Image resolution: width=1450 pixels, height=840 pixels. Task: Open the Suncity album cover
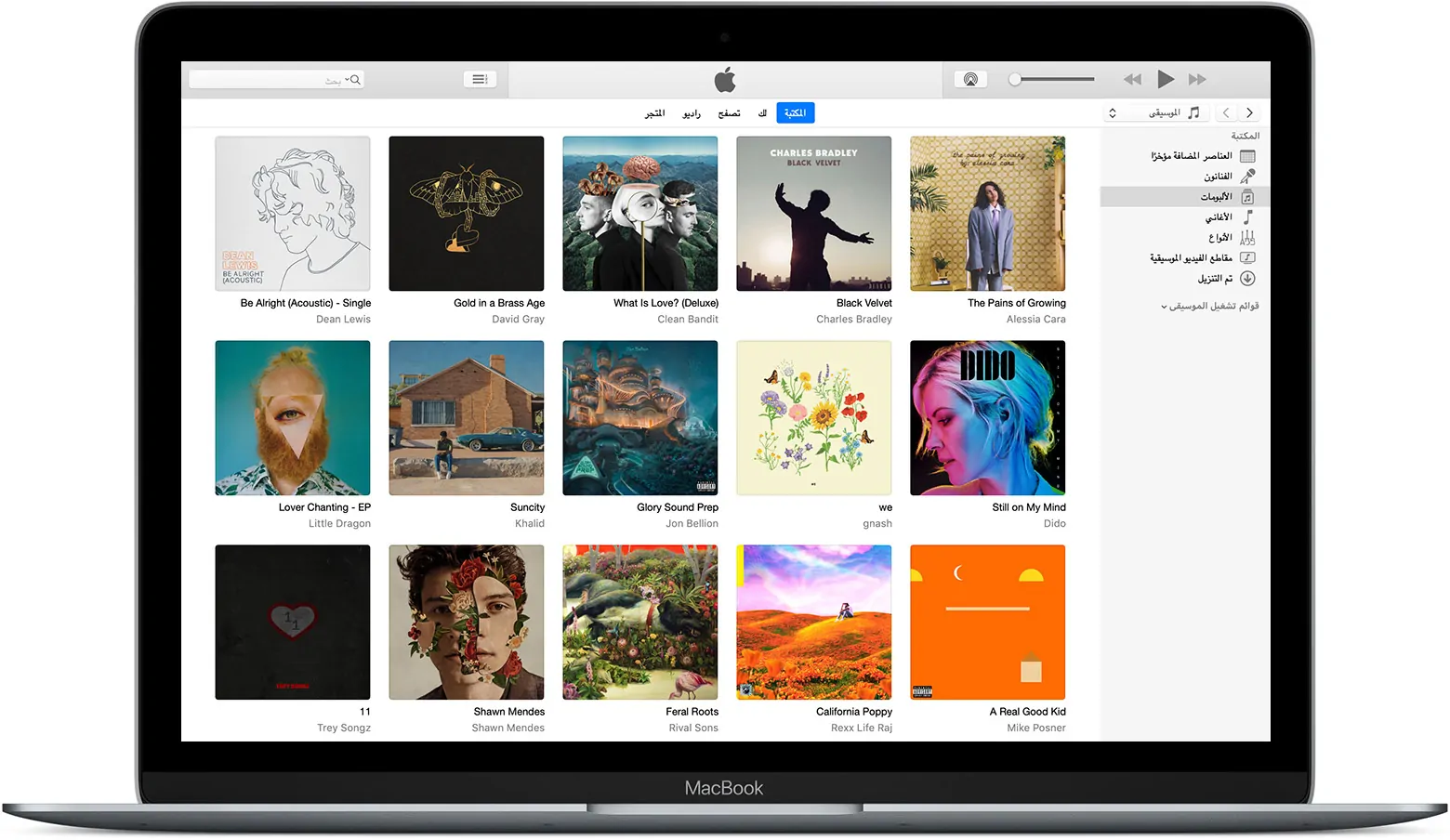pos(467,418)
